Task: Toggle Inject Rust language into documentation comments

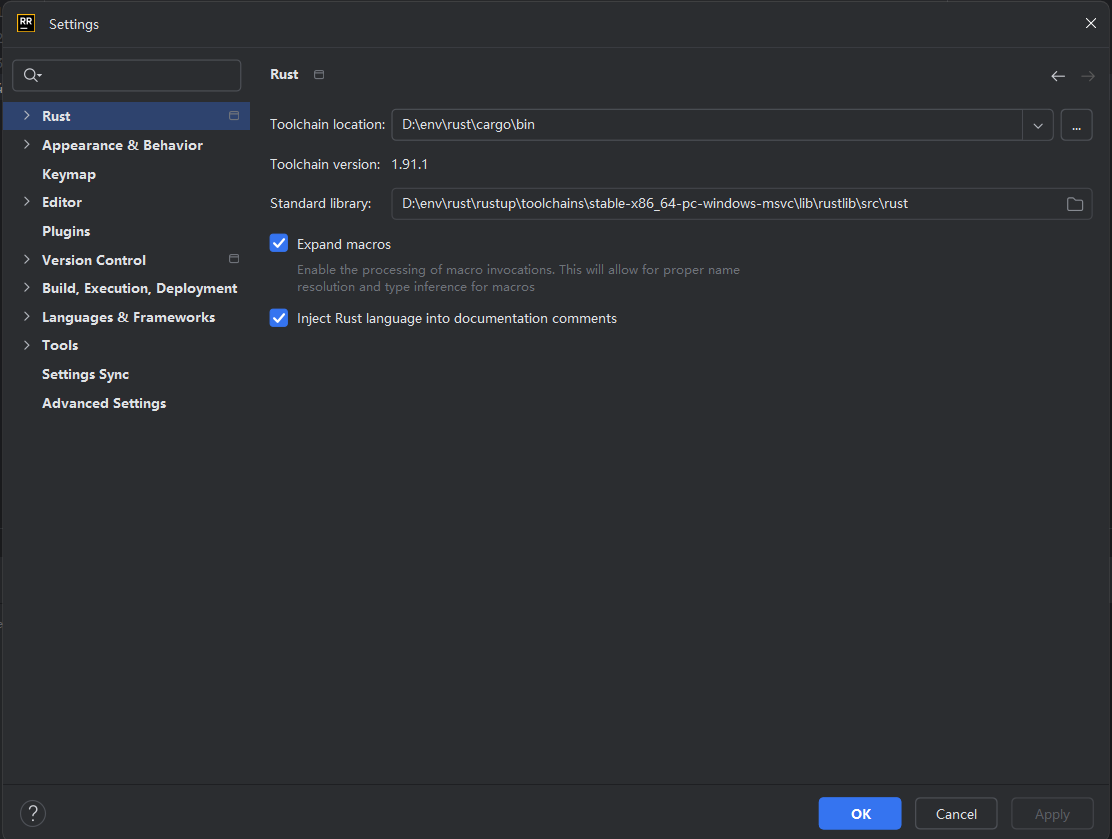Action: click(279, 318)
